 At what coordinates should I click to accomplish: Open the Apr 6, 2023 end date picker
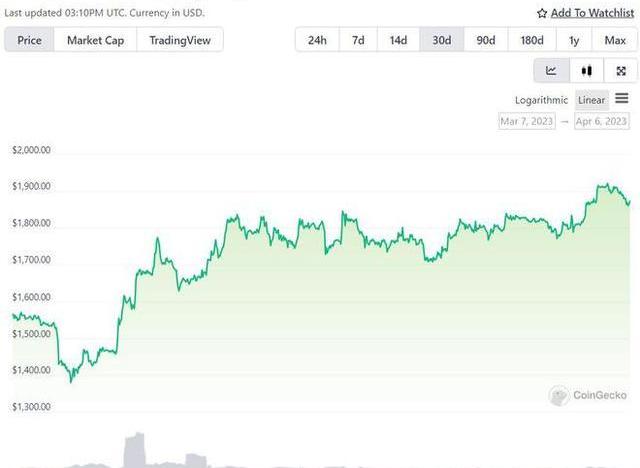[602, 121]
